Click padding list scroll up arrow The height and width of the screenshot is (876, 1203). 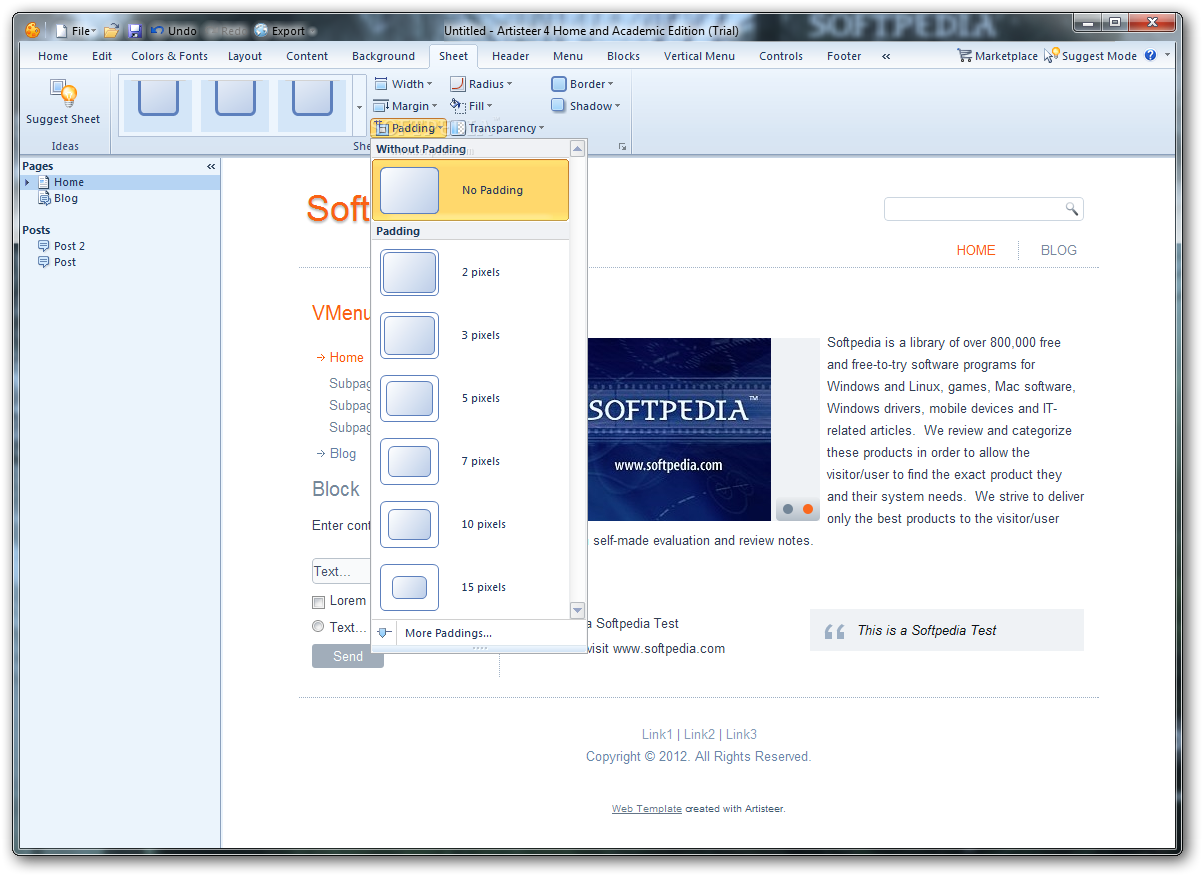[577, 149]
